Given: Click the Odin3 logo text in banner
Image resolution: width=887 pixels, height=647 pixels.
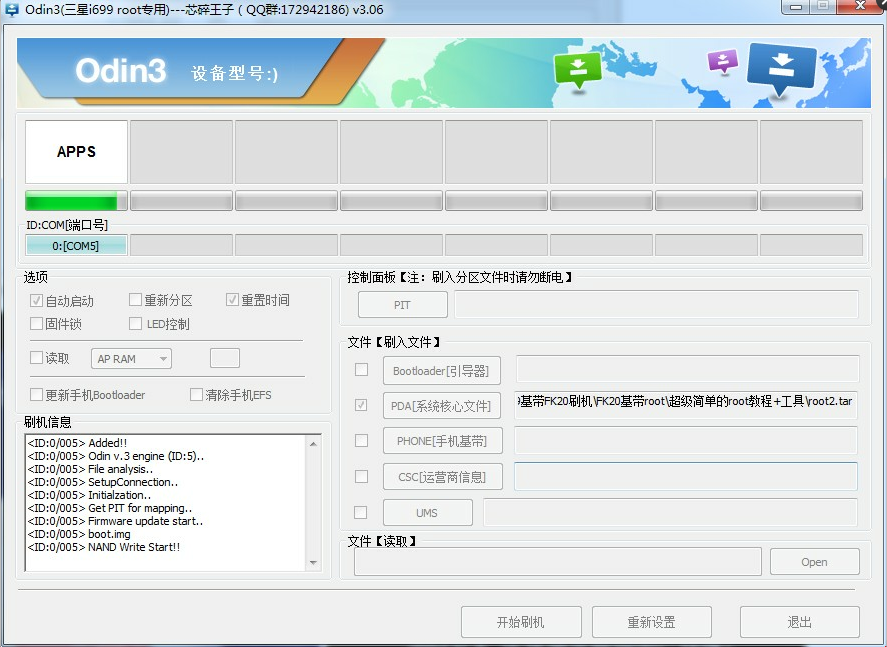Looking at the screenshot, I should [120, 71].
